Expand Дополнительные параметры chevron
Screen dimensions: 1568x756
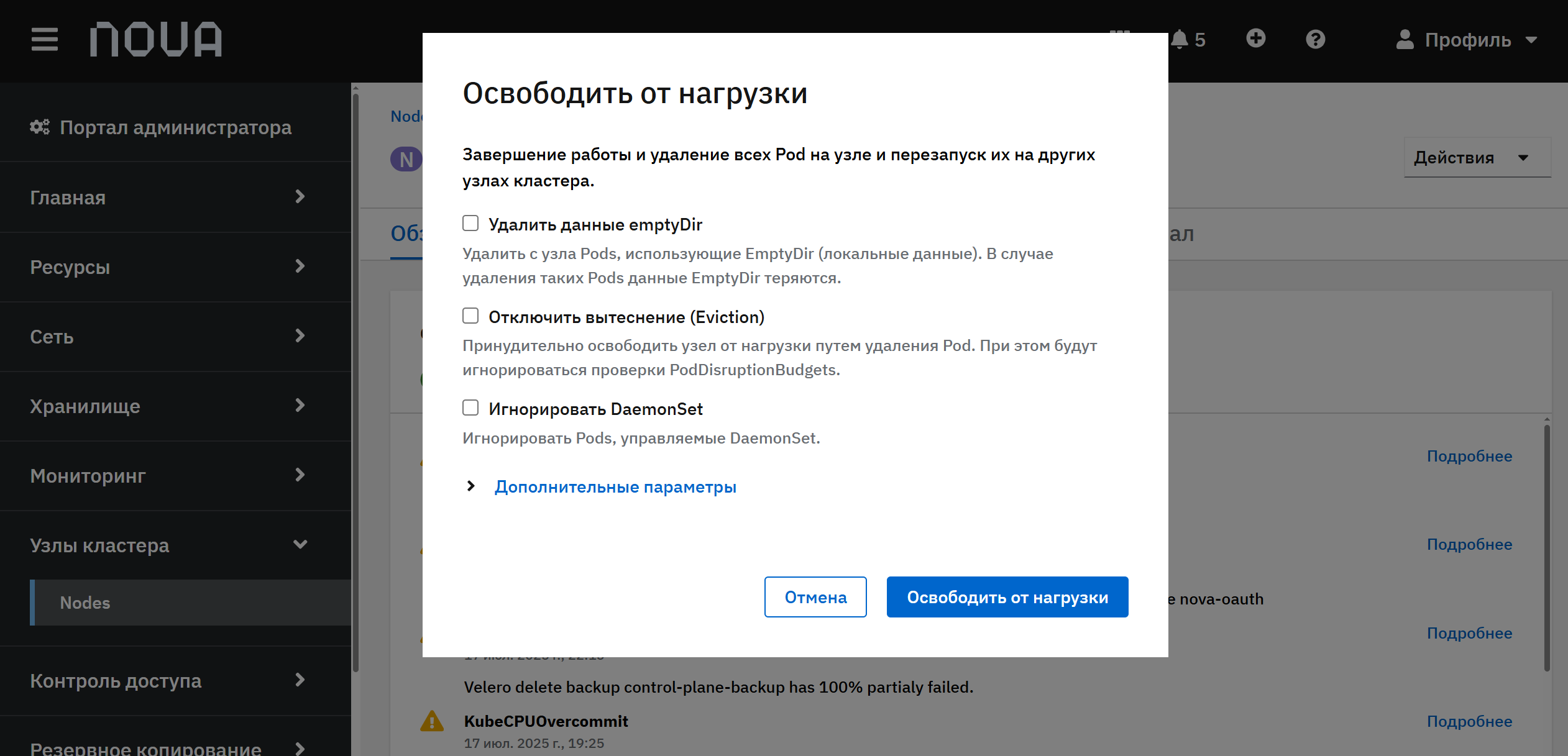[x=470, y=486]
